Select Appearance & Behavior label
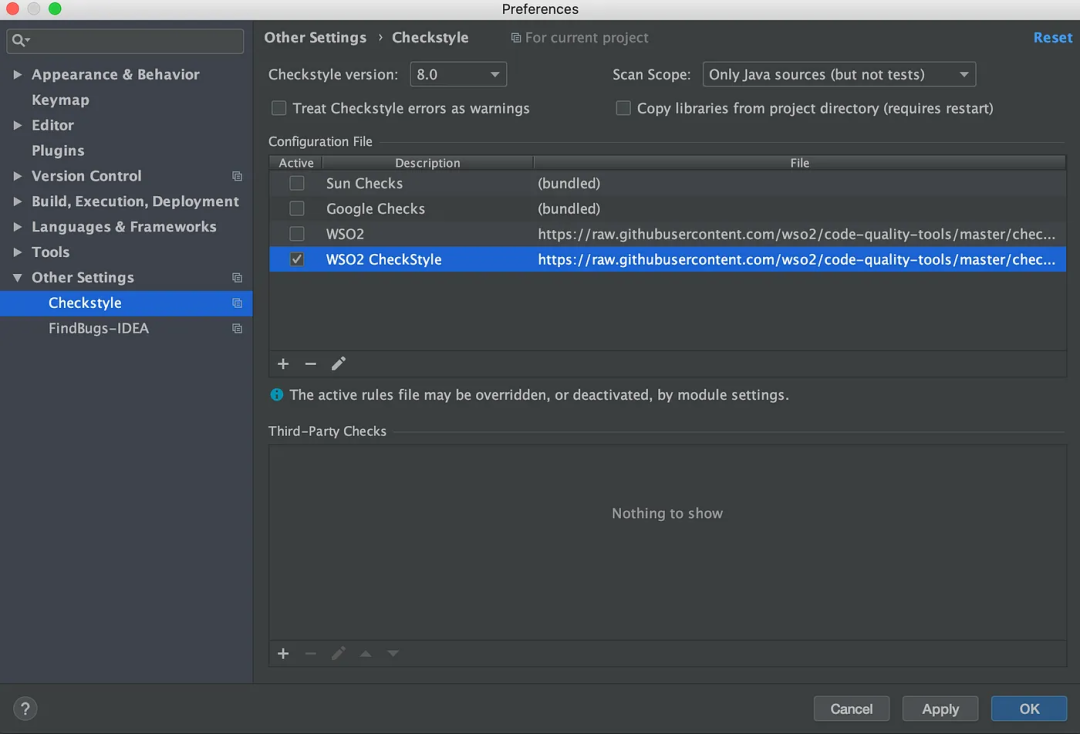Screen dimensions: 1080x734 [x=116, y=74]
